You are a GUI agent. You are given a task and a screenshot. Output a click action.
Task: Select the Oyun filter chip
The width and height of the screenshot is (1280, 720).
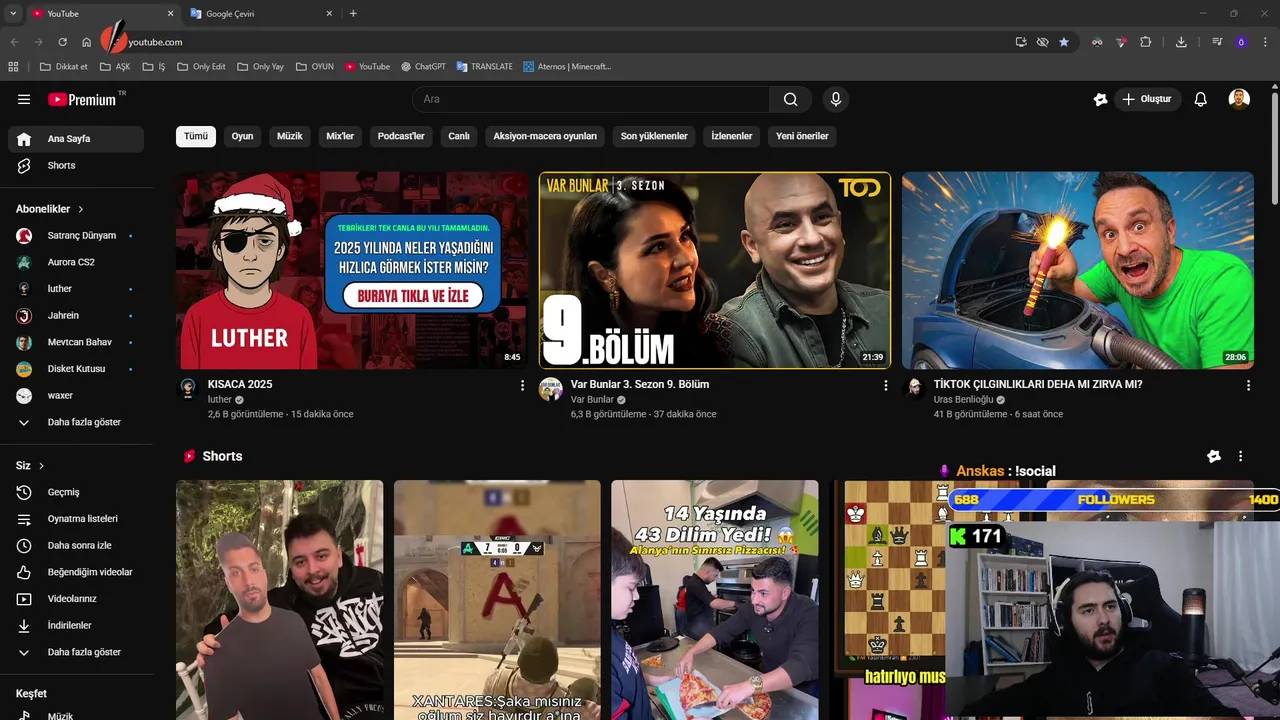pos(243,136)
